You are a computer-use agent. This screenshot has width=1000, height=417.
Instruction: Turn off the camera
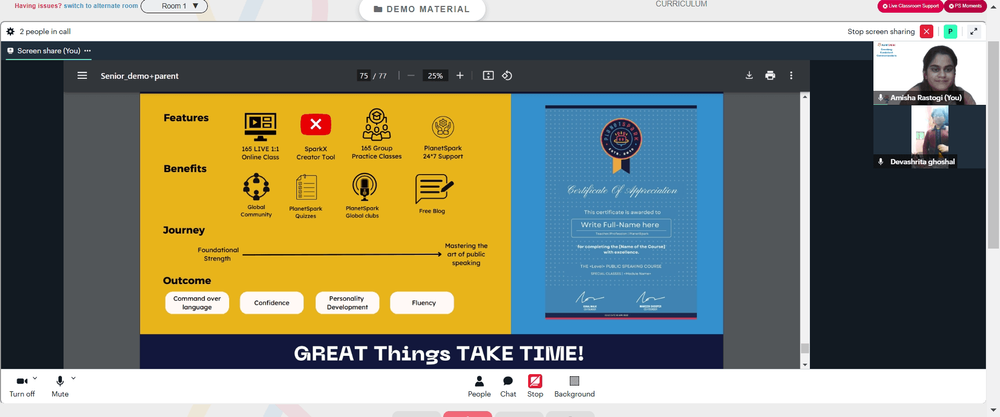(22, 386)
